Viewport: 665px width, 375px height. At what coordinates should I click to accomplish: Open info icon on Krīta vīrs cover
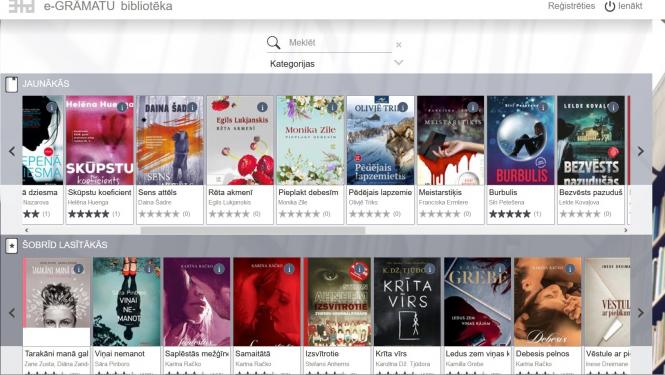coord(430,269)
